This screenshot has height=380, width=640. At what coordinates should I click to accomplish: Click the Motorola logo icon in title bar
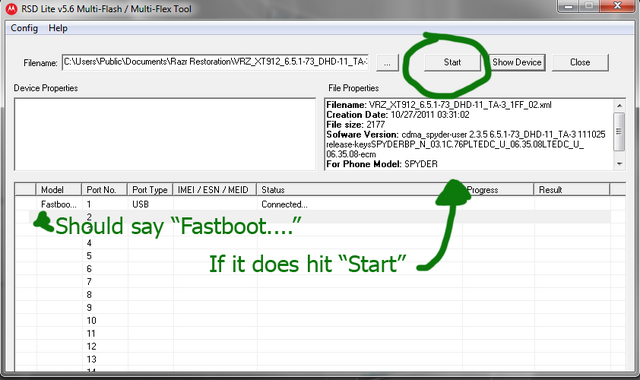pyautogui.click(x=11, y=9)
